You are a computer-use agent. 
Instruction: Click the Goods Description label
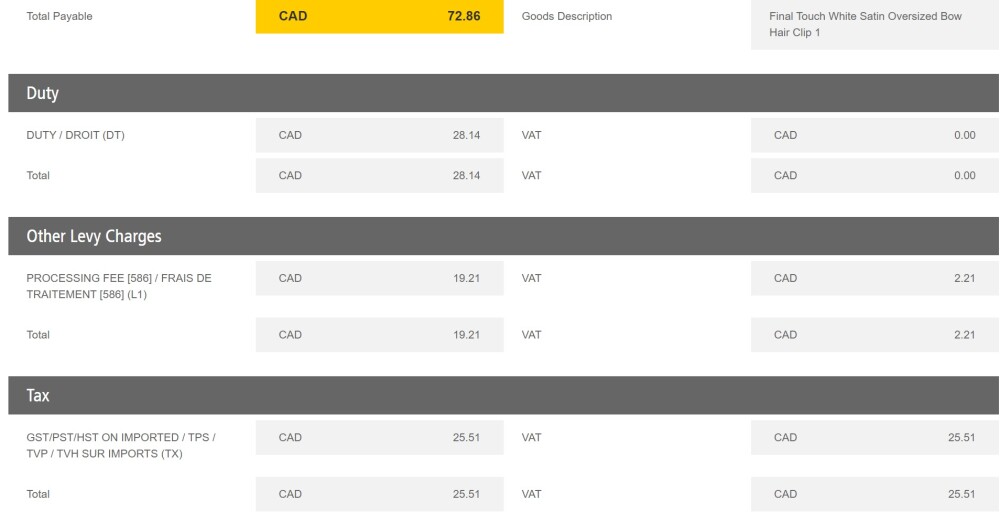click(x=567, y=17)
